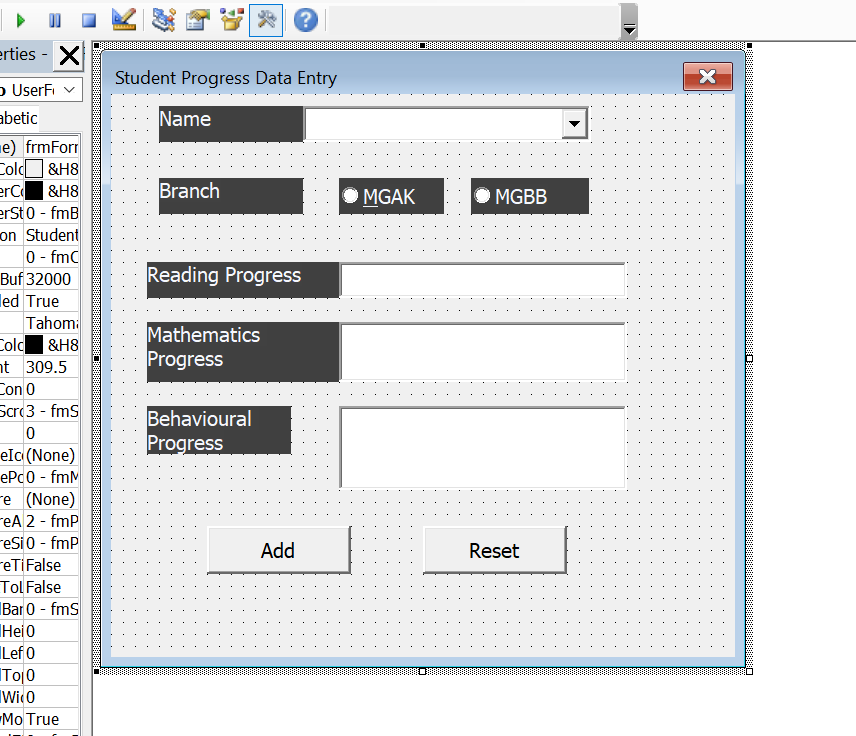Open Project Explorer icon

coord(164,20)
